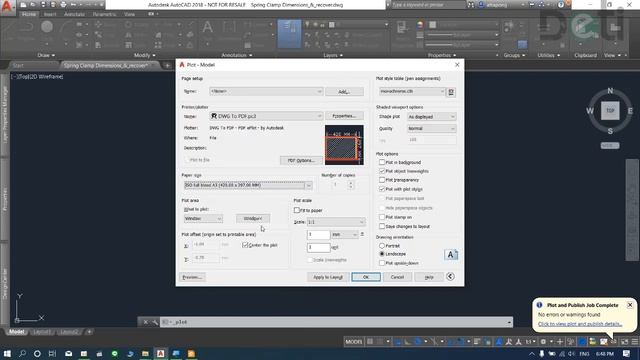640x360 pixels.
Task: Enable Plot stamp on checkbox
Action: pos(382,217)
